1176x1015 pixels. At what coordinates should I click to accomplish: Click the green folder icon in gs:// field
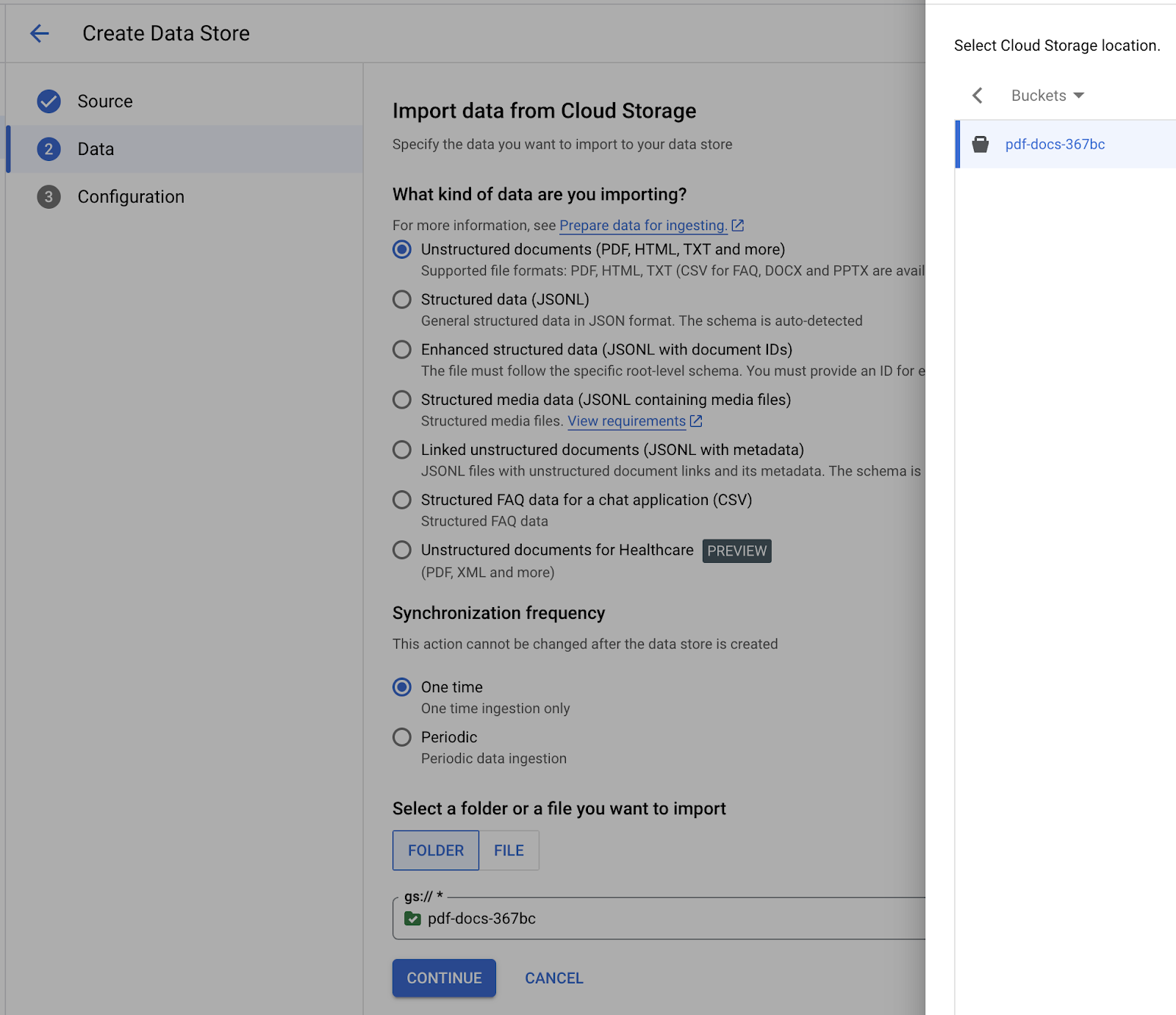(x=412, y=919)
